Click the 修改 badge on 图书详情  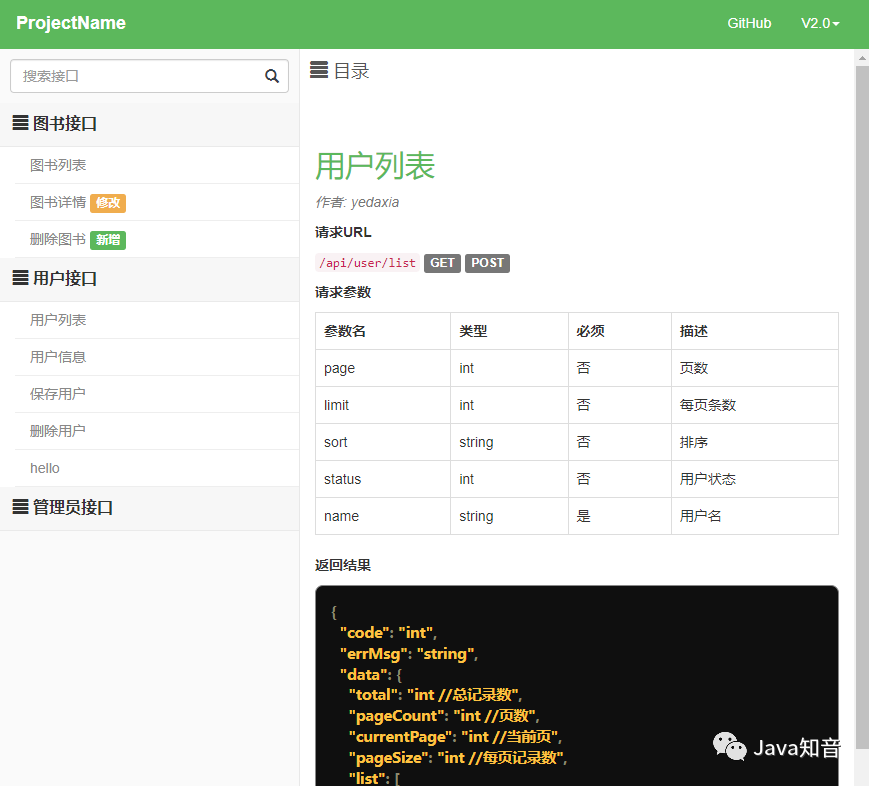tap(107, 202)
